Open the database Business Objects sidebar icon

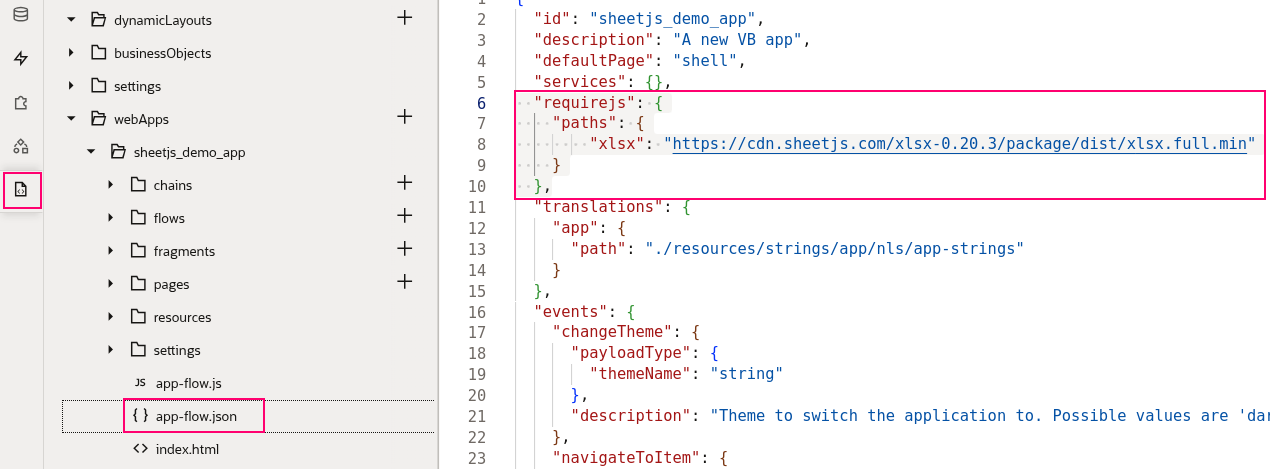[21, 15]
